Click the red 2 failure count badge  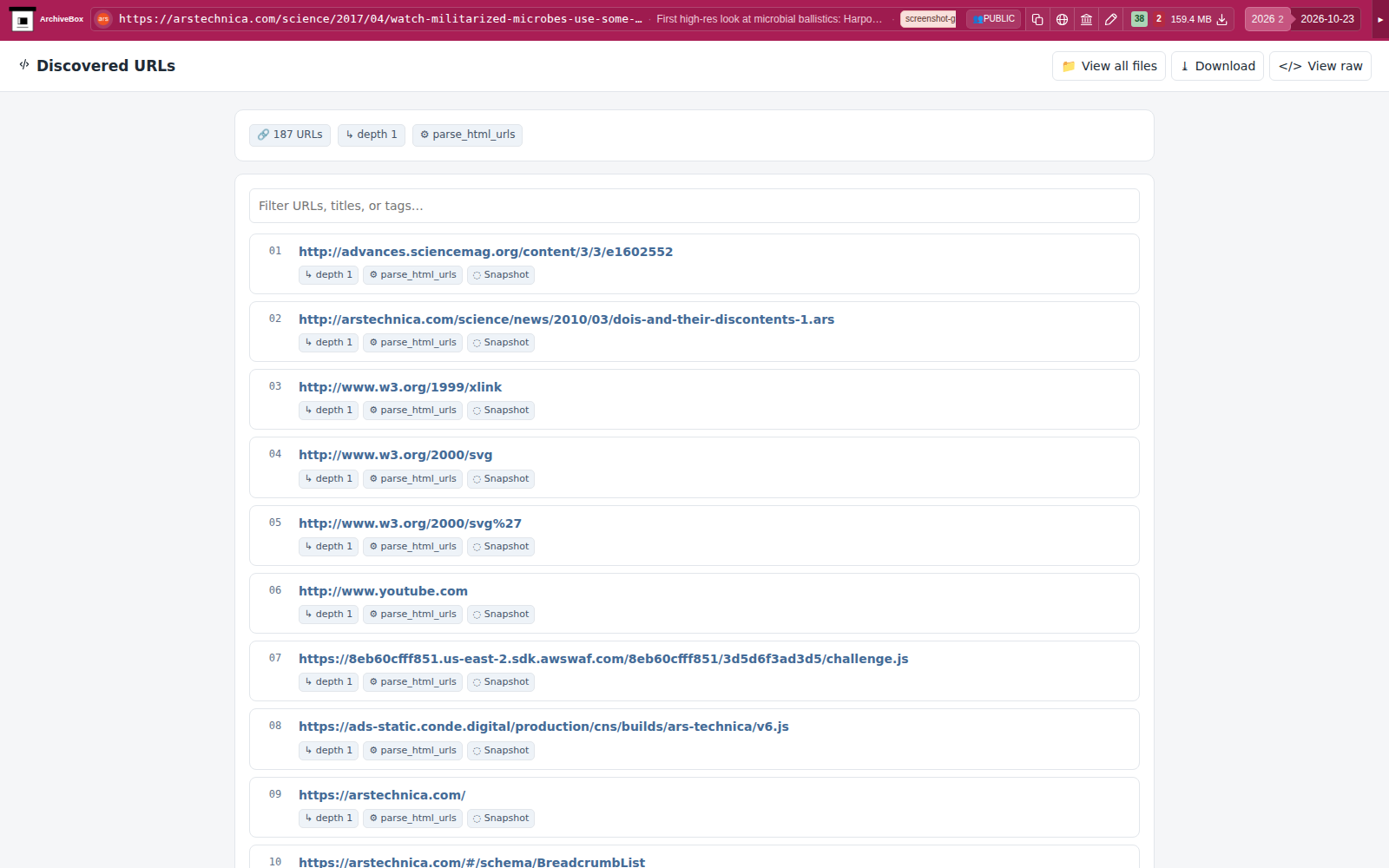coord(1158,19)
